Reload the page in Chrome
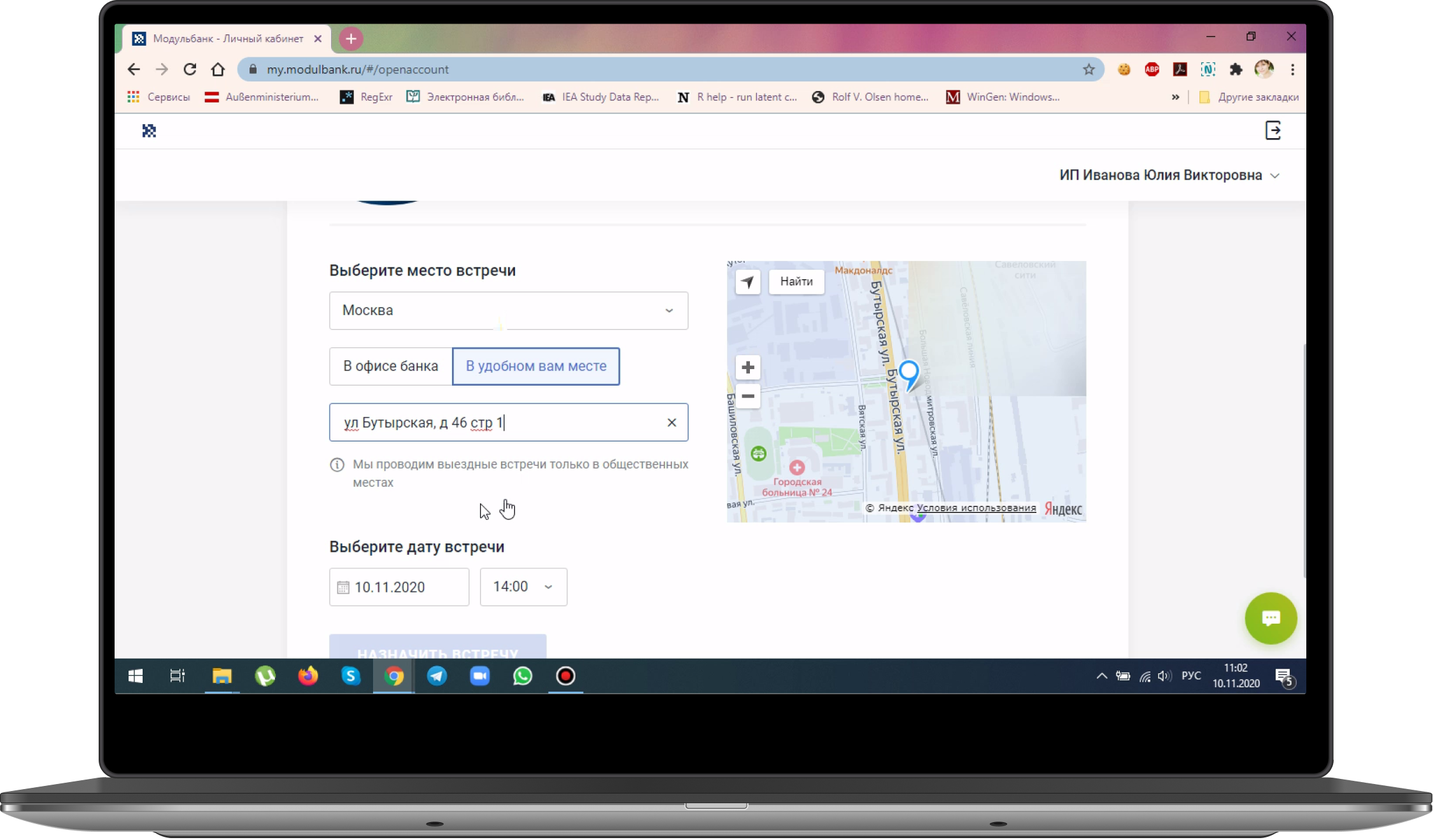Image resolution: width=1433 pixels, height=840 pixels. [x=190, y=69]
